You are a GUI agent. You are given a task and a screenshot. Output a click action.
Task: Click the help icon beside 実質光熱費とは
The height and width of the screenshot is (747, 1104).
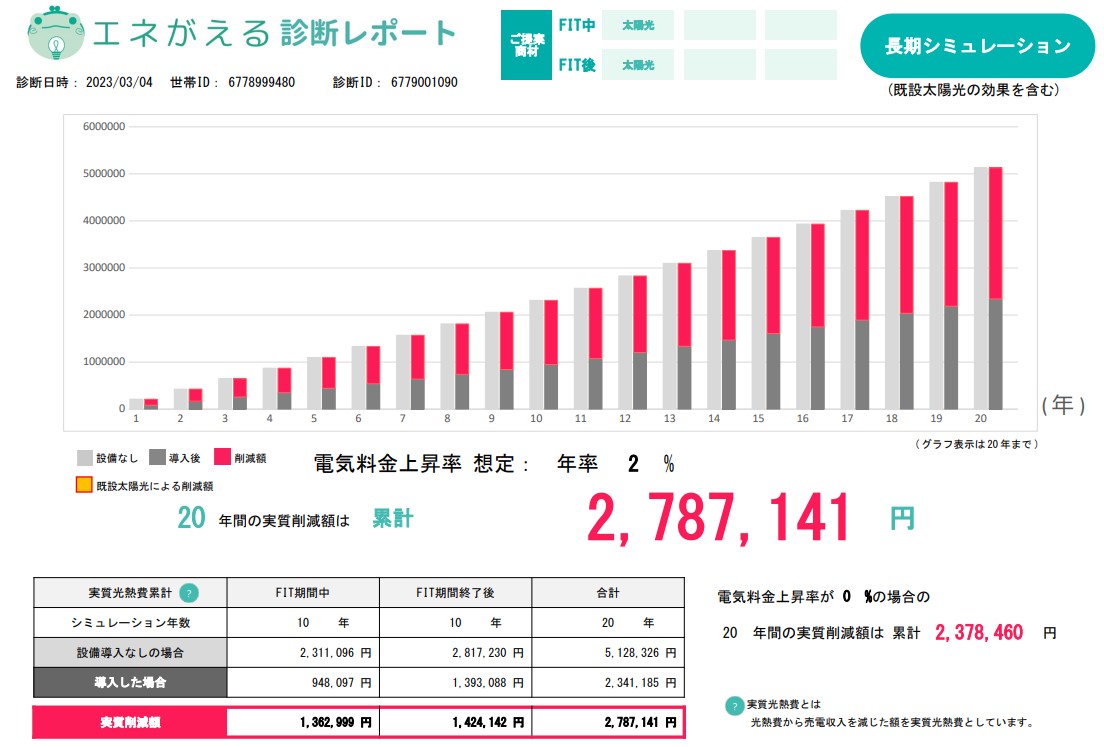tap(734, 705)
